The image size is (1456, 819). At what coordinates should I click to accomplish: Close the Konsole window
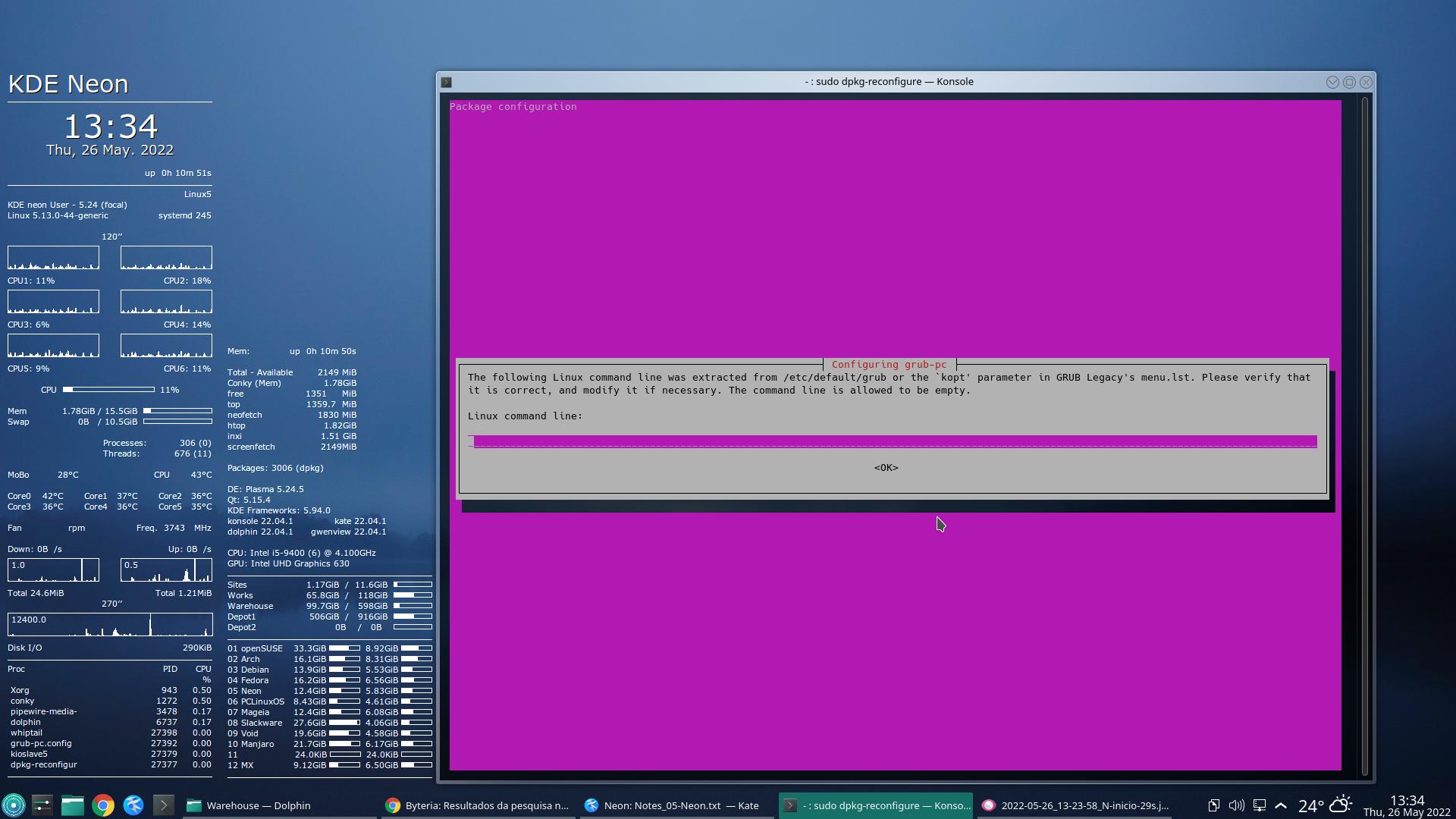click(x=1366, y=82)
